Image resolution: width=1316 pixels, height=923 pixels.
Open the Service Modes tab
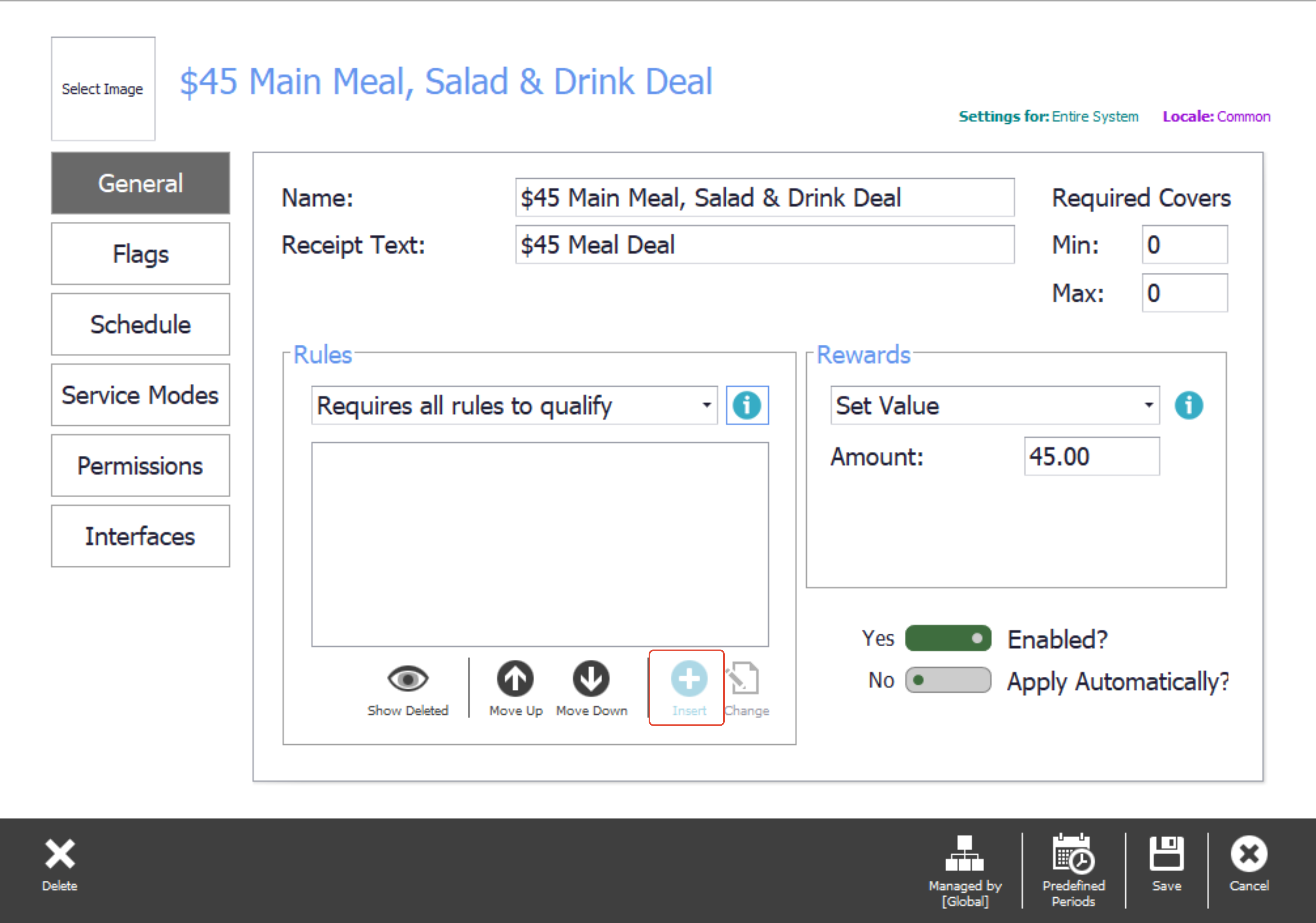140,395
